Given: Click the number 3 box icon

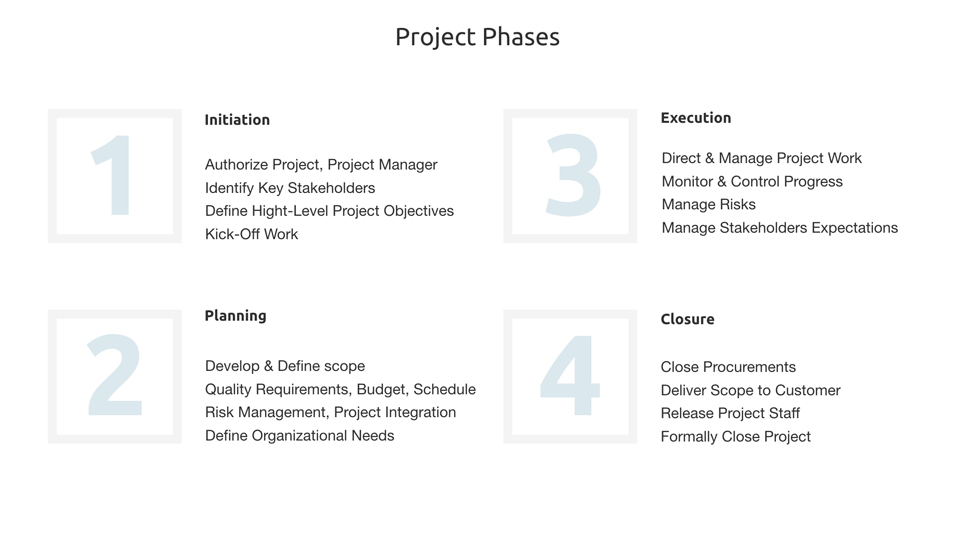Looking at the screenshot, I should tap(570, 176).
